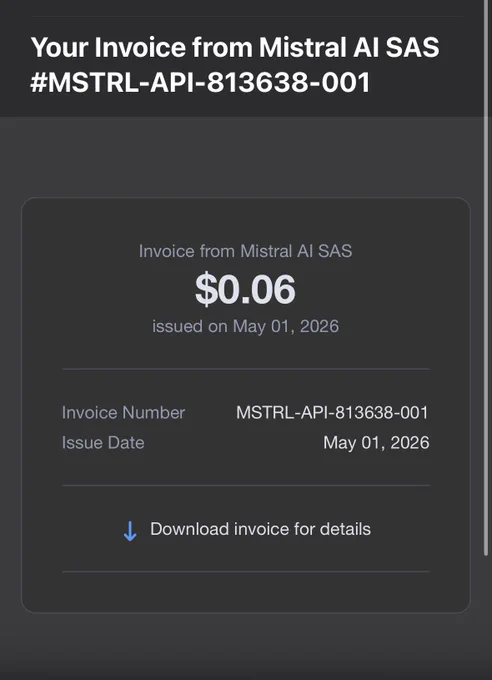Click the email subject line Your Invoice from Mistral AI SAS

(x=235, y=47)
